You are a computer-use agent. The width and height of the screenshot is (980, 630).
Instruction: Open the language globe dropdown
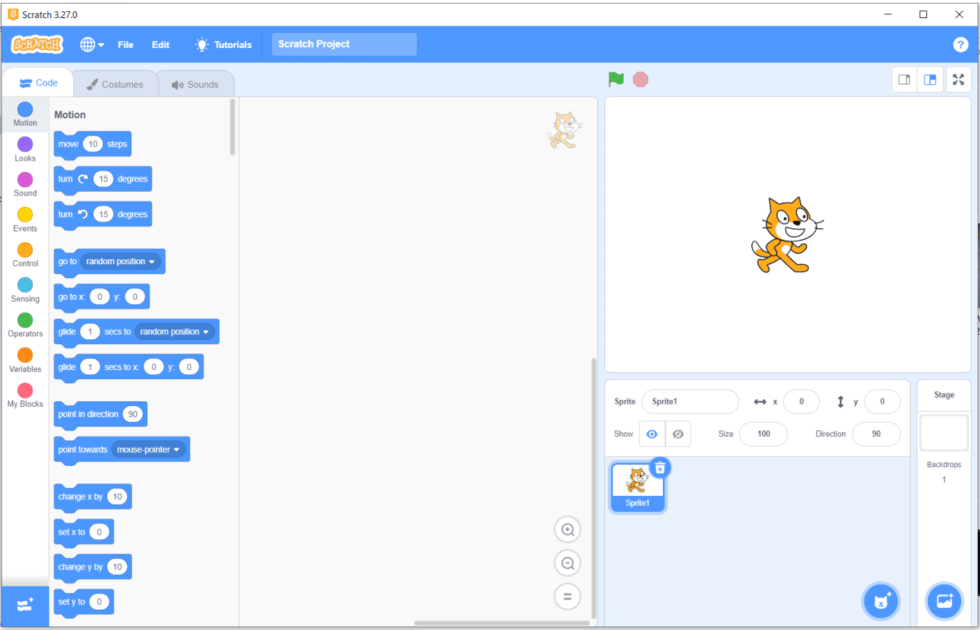coord(90,44)
